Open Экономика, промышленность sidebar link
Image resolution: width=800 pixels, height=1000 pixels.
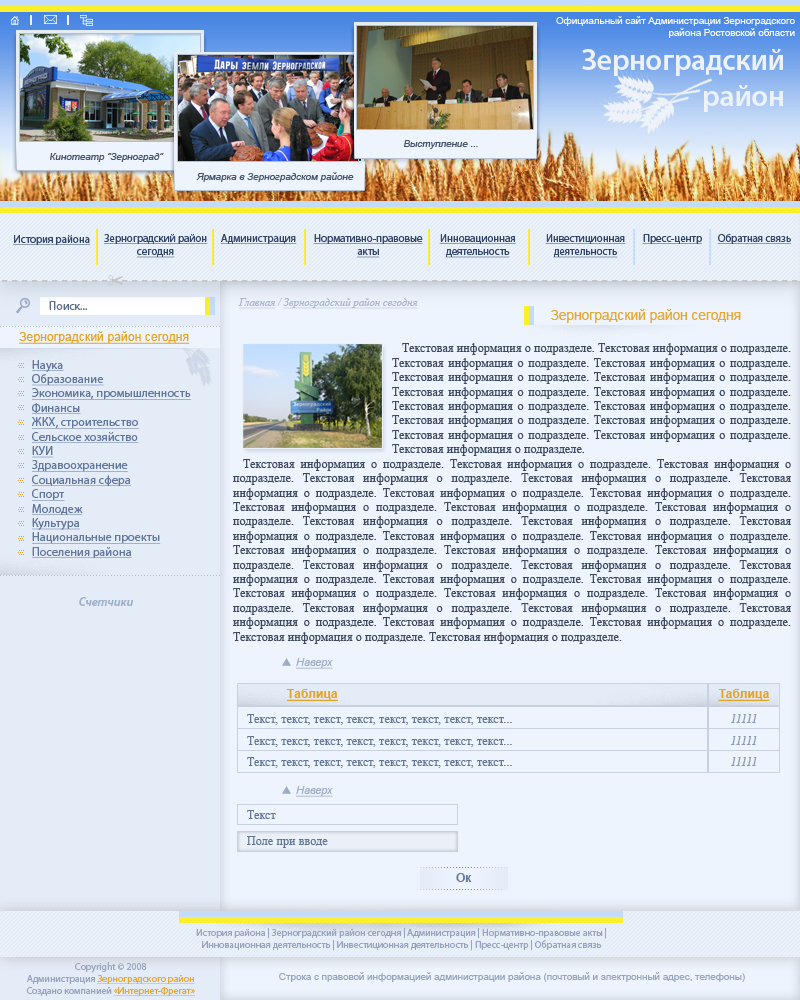coord(111,393)
